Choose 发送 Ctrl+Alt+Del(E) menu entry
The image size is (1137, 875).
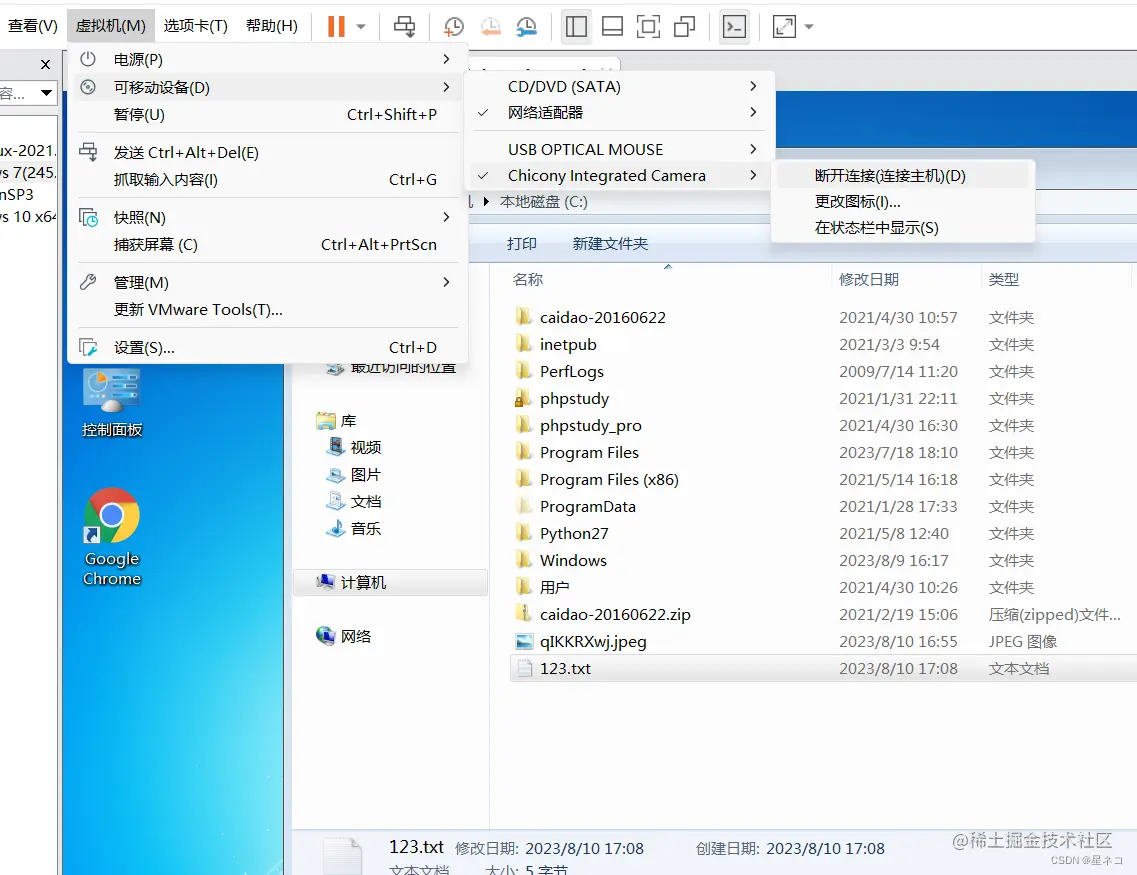[268, 152]
